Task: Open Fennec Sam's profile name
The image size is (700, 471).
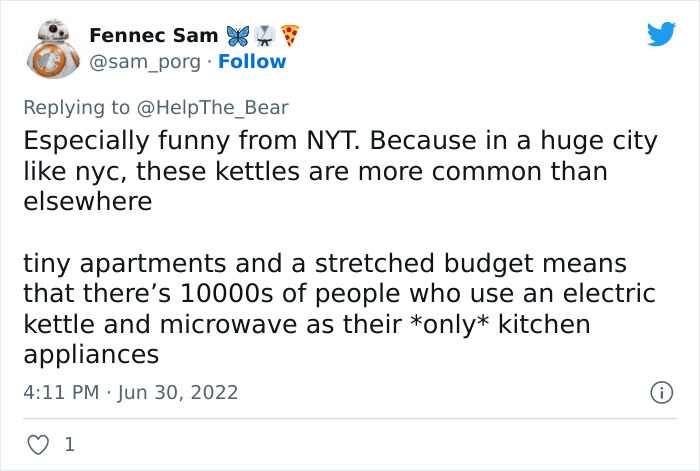Action: 152,36
